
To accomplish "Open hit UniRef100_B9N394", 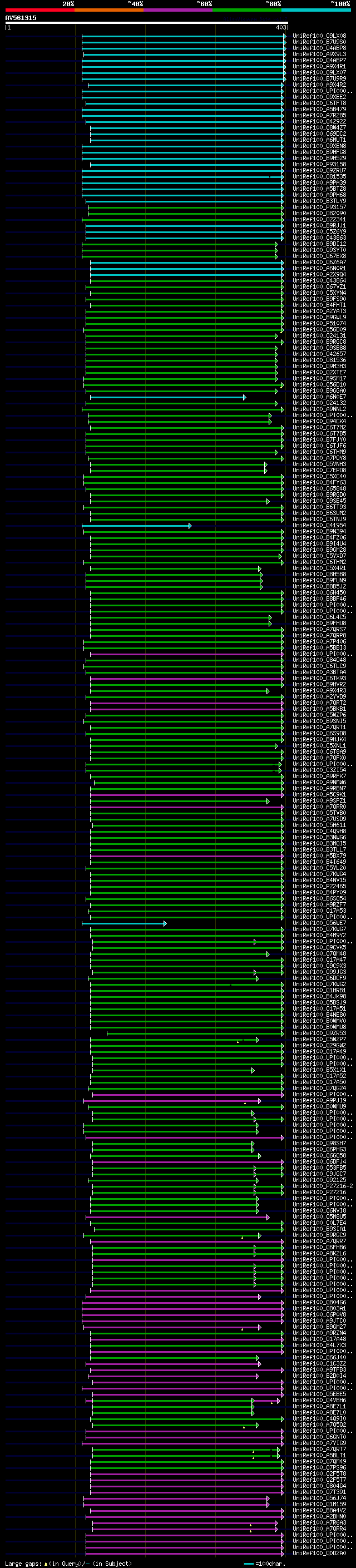I will tap(319, 531).
